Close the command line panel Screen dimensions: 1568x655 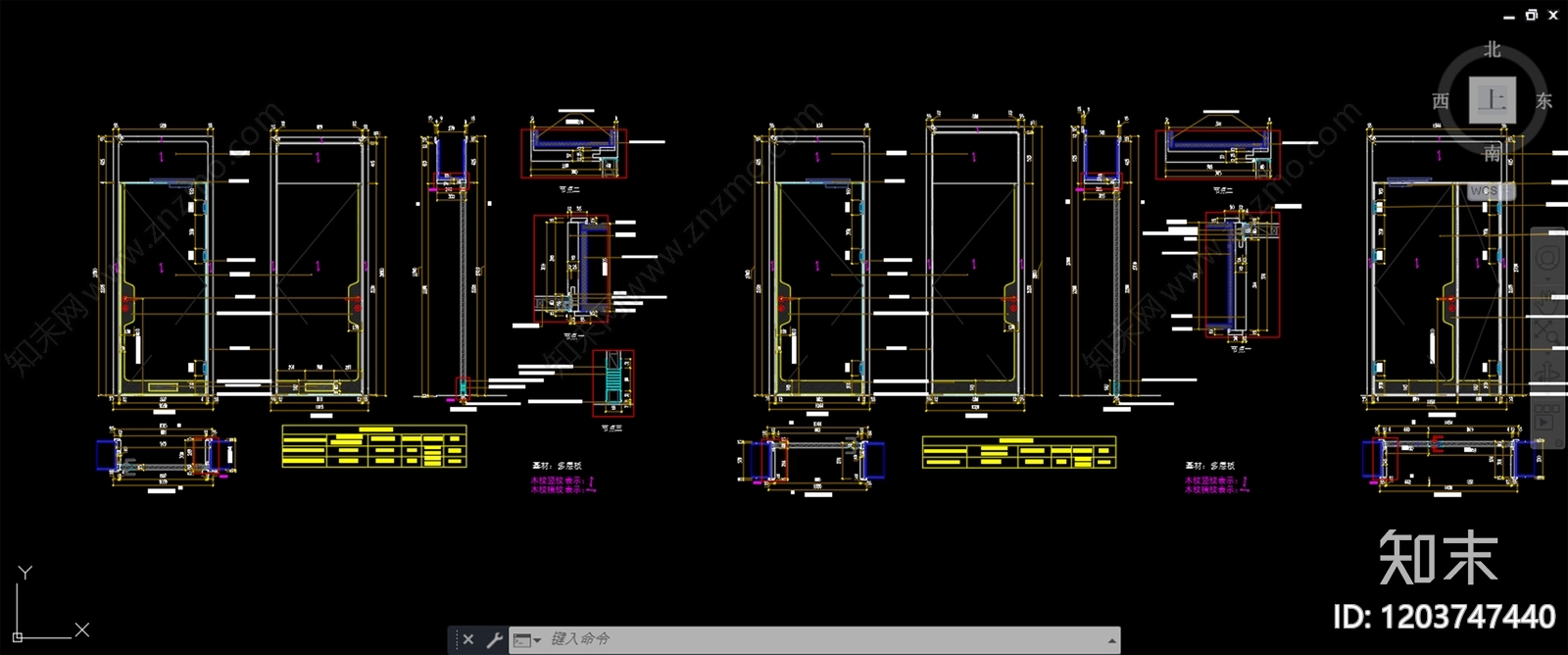click(x=467, y=640)
